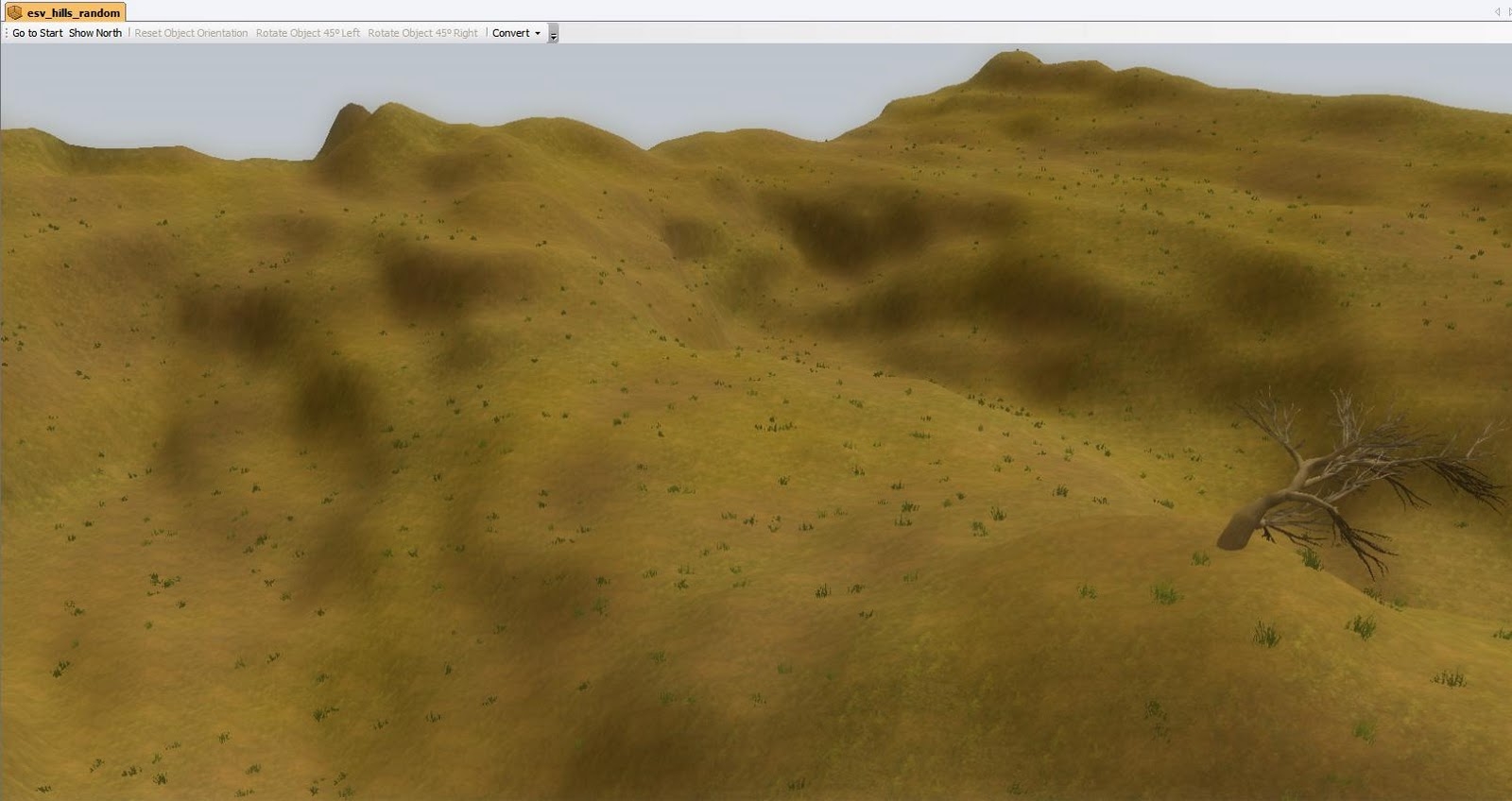Click Reset Object Orientation
1512x801 pixels.
(x=191, y=33)
